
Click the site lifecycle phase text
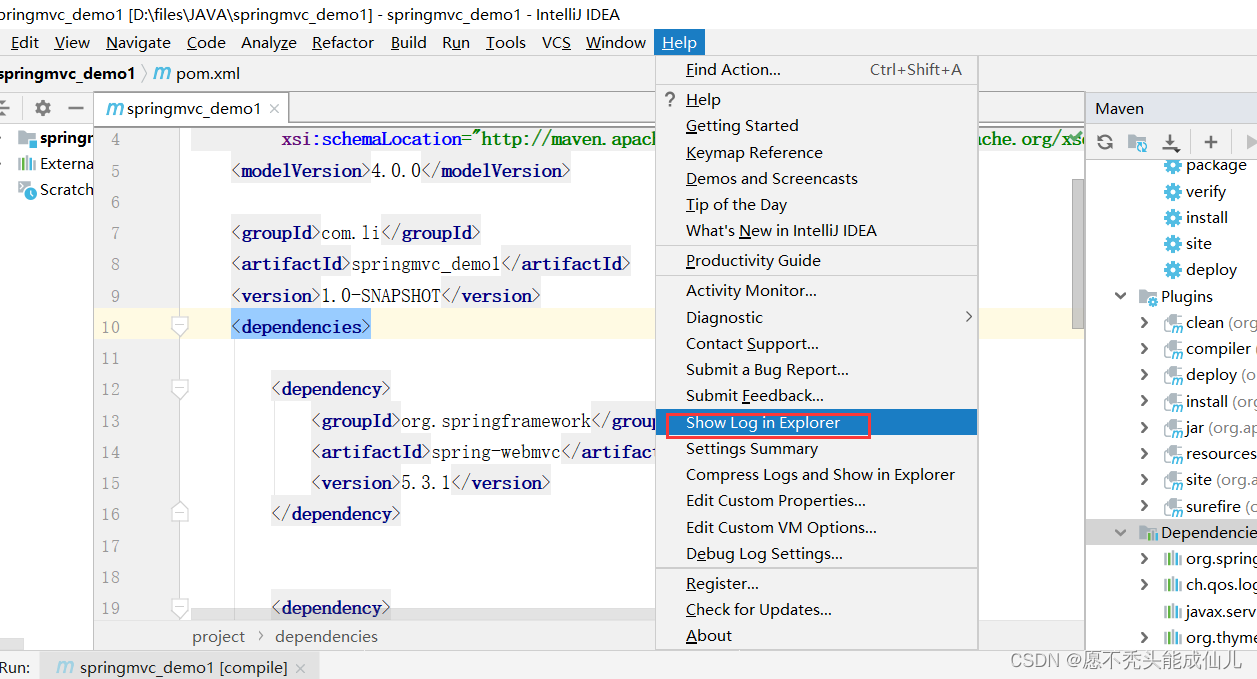click(x=1199, y=243)
